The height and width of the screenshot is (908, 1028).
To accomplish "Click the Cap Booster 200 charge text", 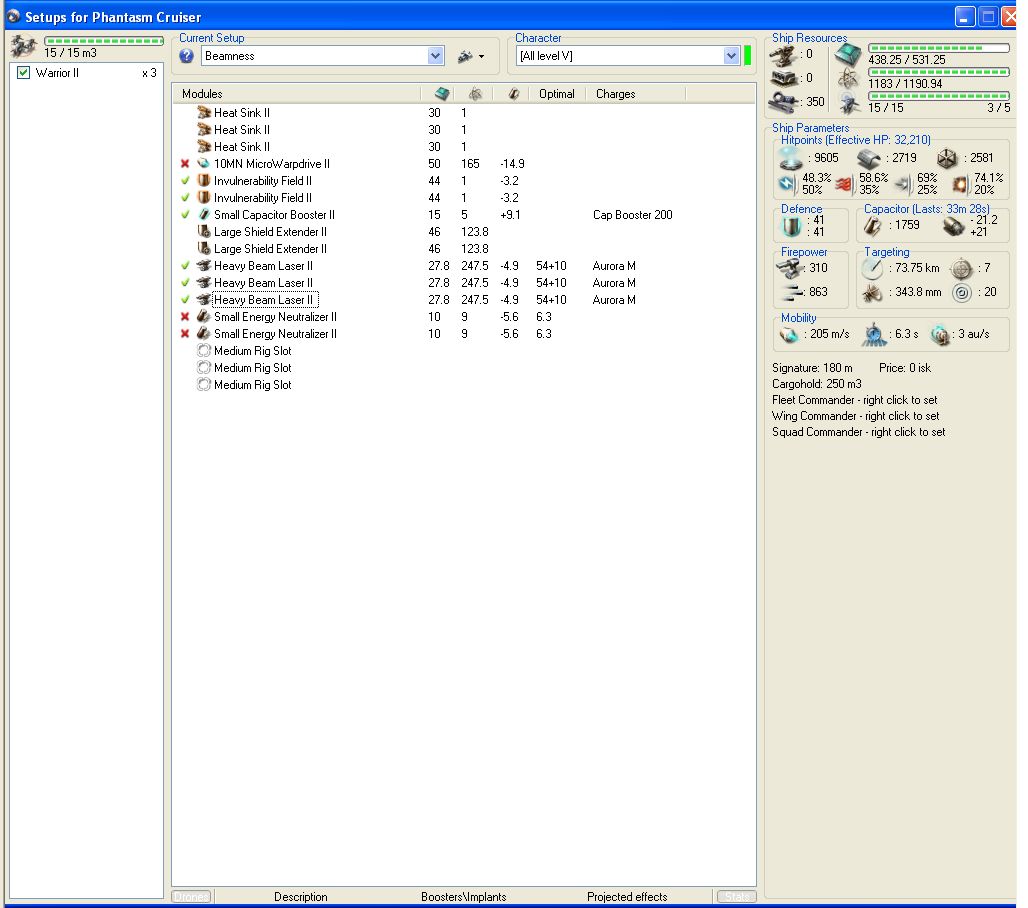I will [633, 215].
